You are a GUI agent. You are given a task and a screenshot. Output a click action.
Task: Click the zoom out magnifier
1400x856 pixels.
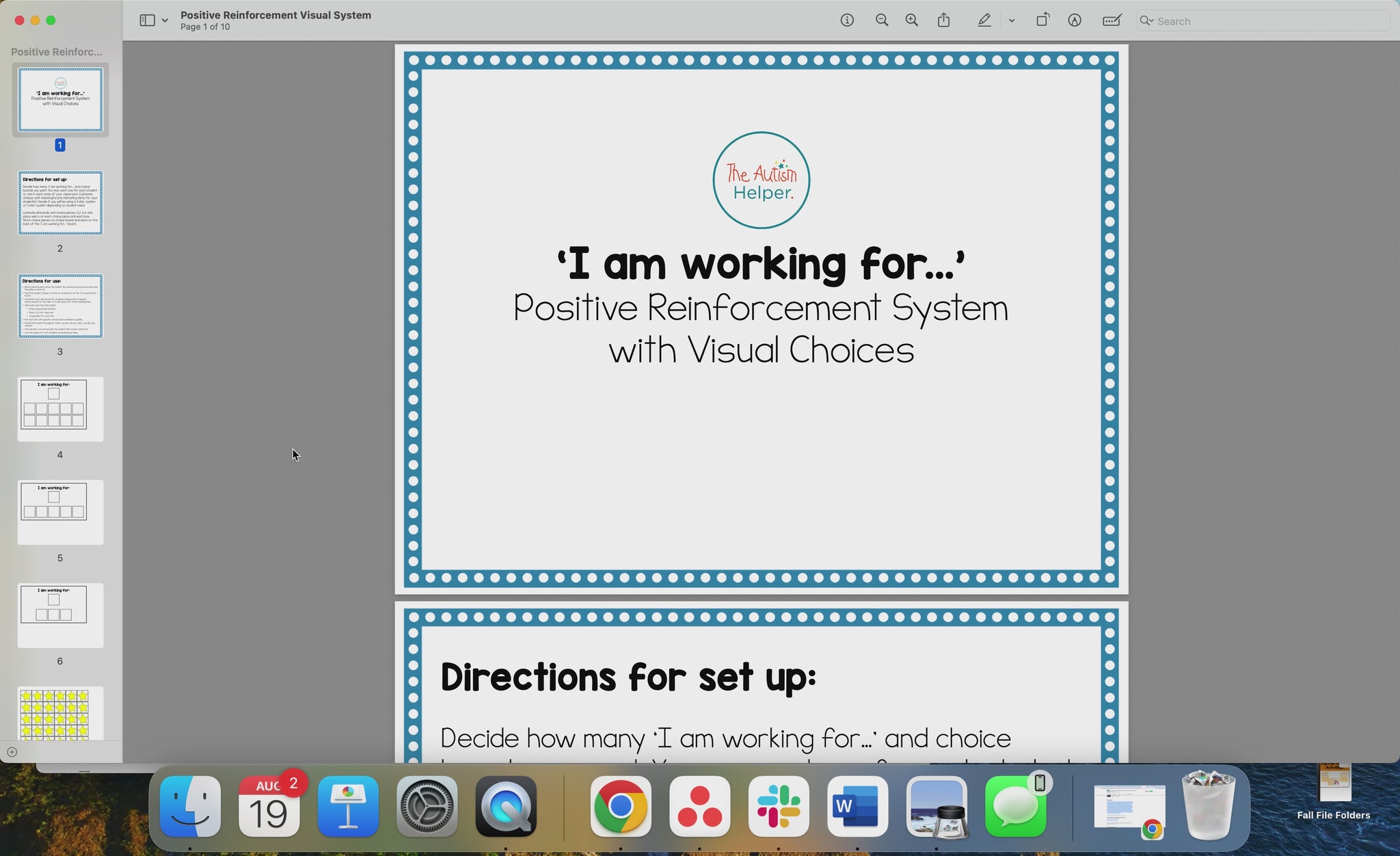[x=882, y=21]
